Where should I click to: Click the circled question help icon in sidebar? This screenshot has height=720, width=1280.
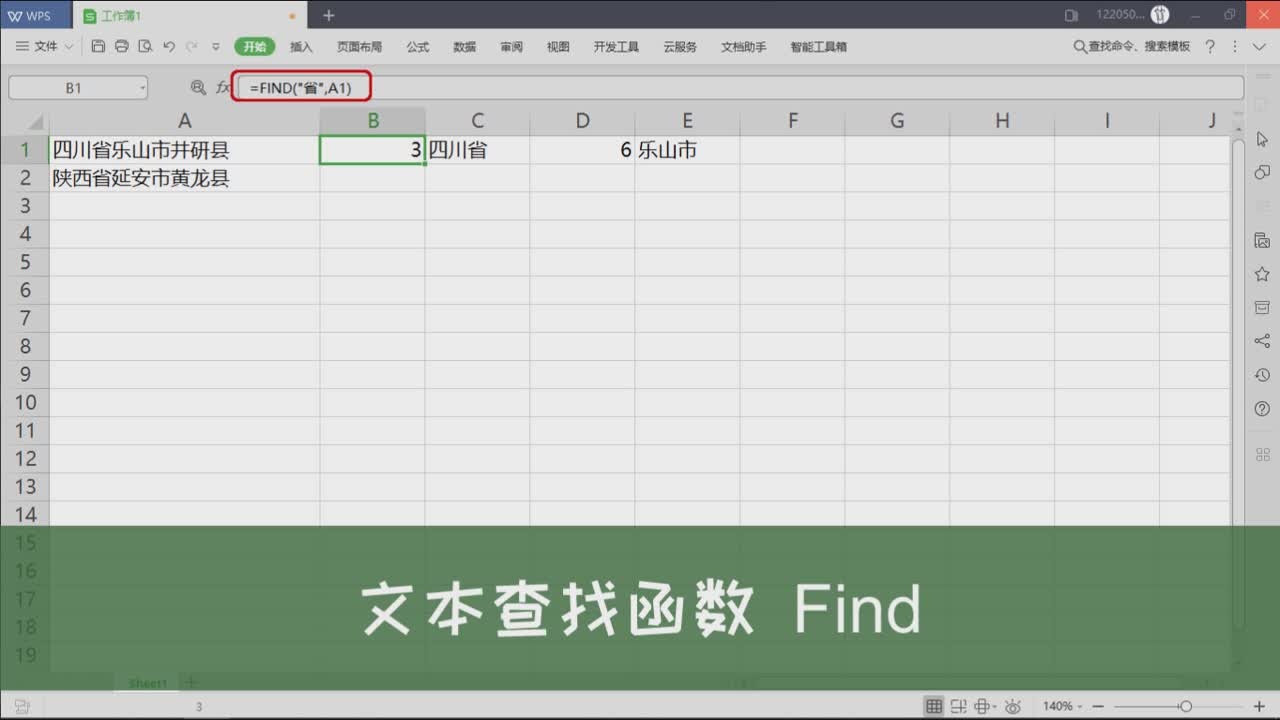click(1262, 409)
